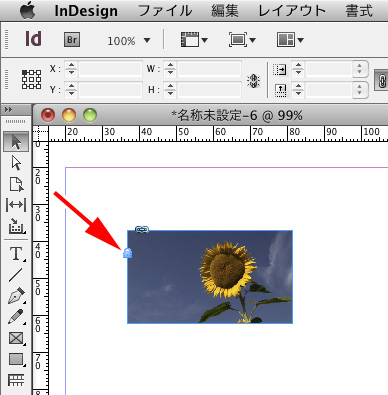Open the 100% zoom level dropdown

[128, 41]
